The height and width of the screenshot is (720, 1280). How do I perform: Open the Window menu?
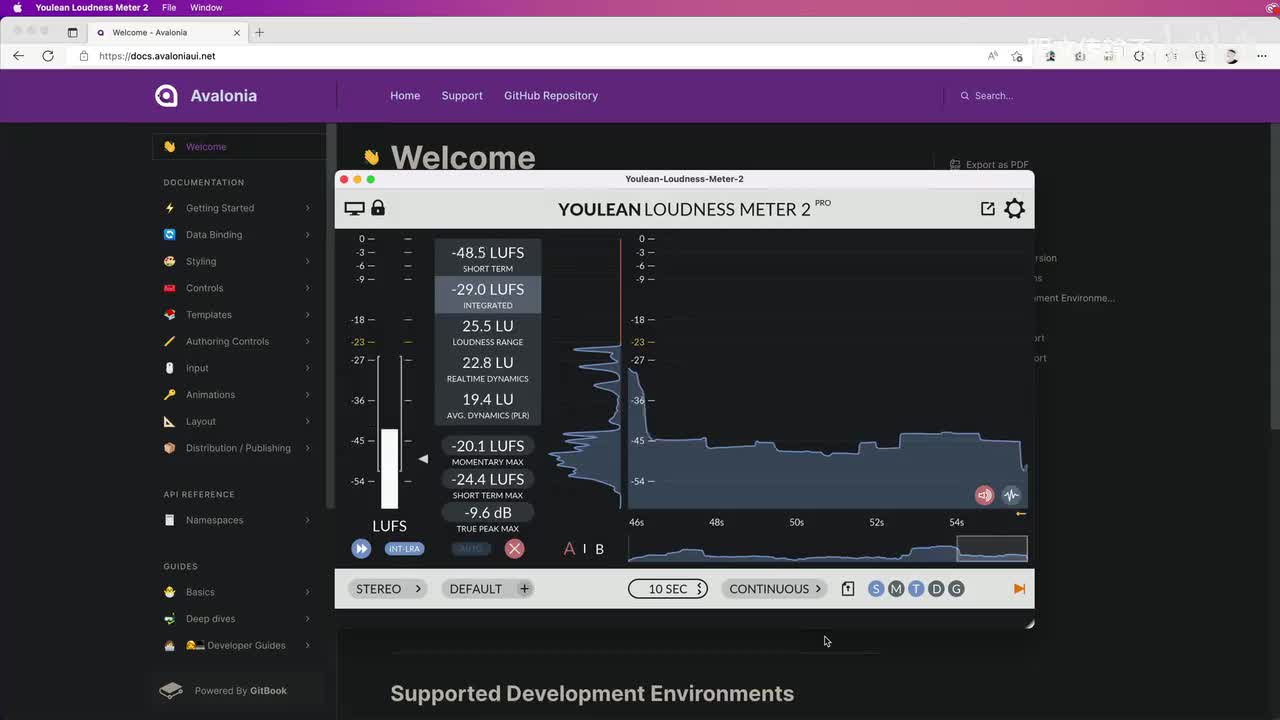(x=206, y=7)
